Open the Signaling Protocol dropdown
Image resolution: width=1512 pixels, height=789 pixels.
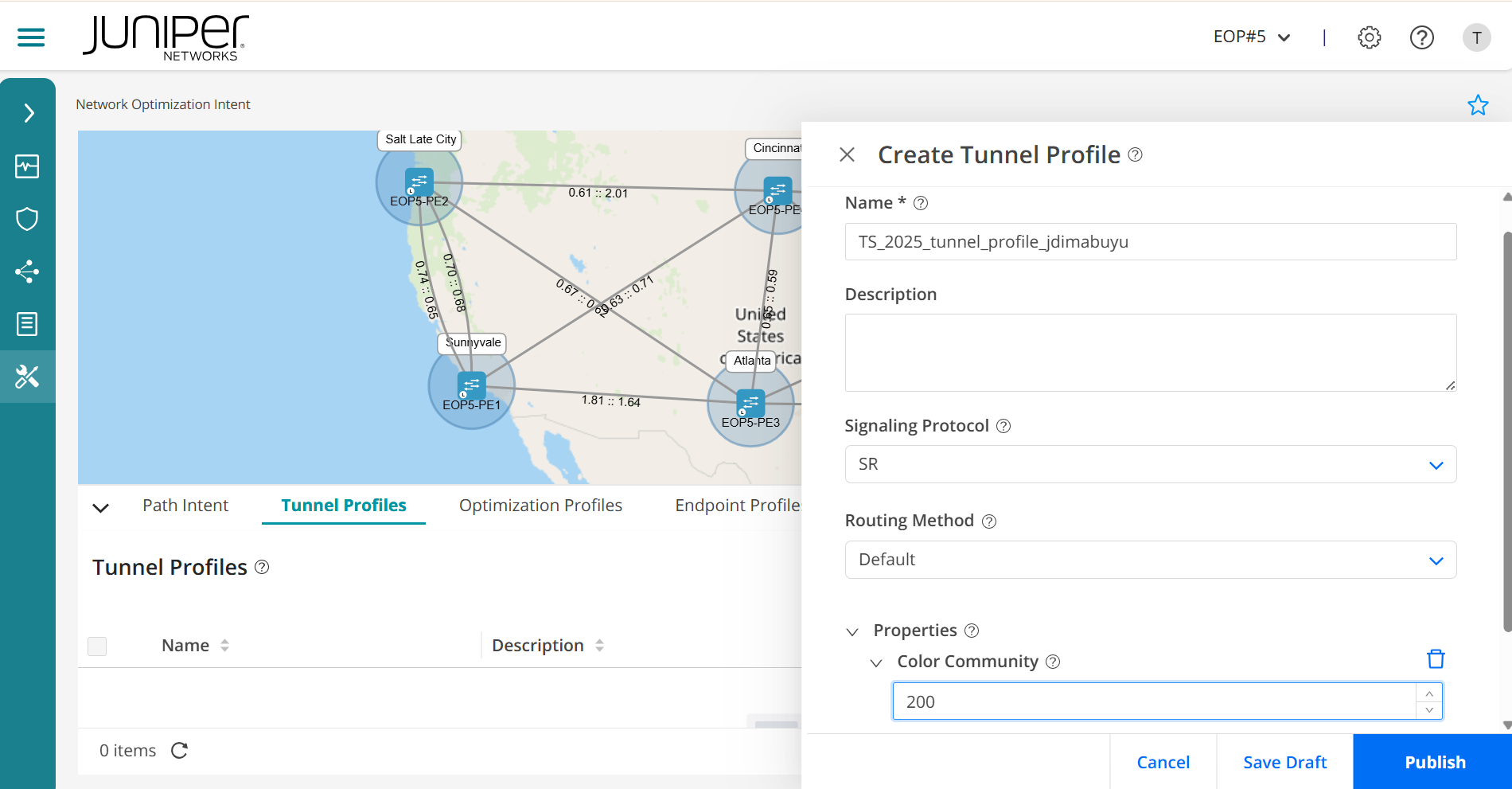point(1150,464)
